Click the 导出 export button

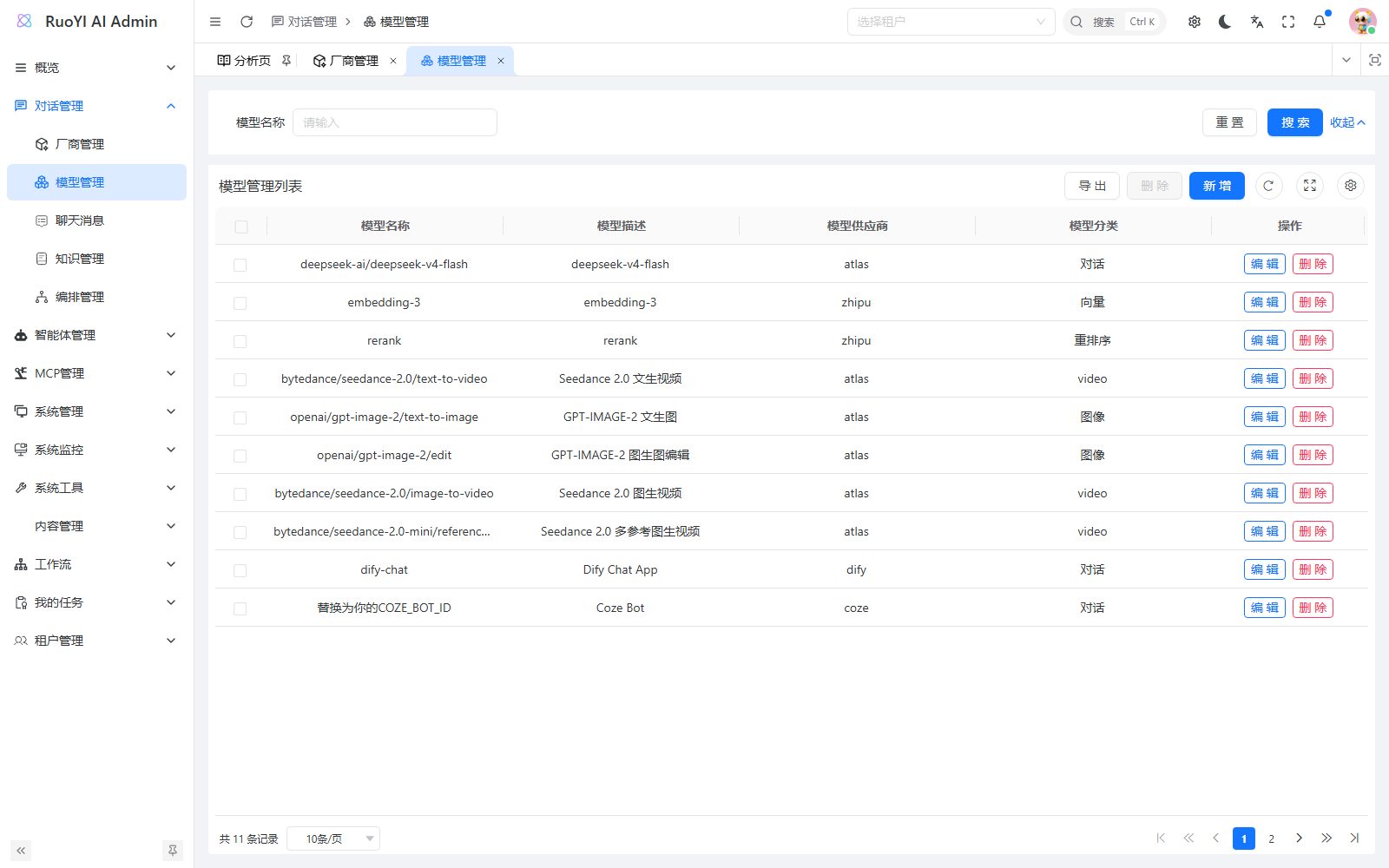coord(1092,186)
